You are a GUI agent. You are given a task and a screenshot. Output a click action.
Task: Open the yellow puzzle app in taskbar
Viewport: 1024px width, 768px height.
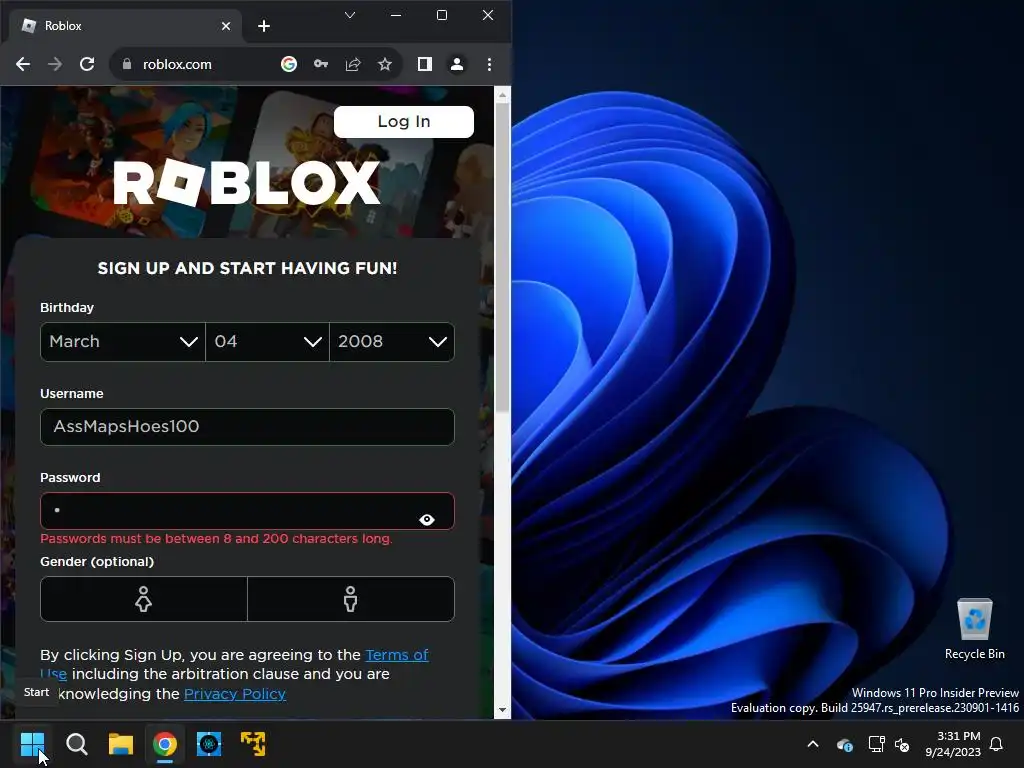[x=253, y=743]
